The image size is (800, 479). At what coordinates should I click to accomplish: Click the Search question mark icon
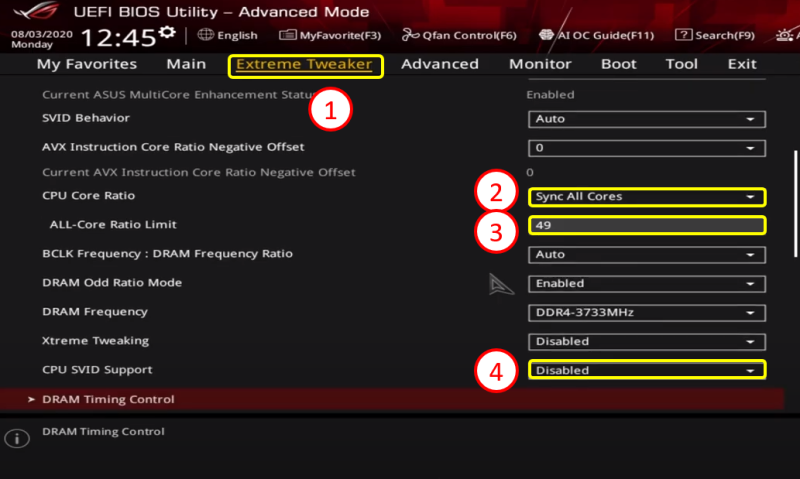(683, 35)
